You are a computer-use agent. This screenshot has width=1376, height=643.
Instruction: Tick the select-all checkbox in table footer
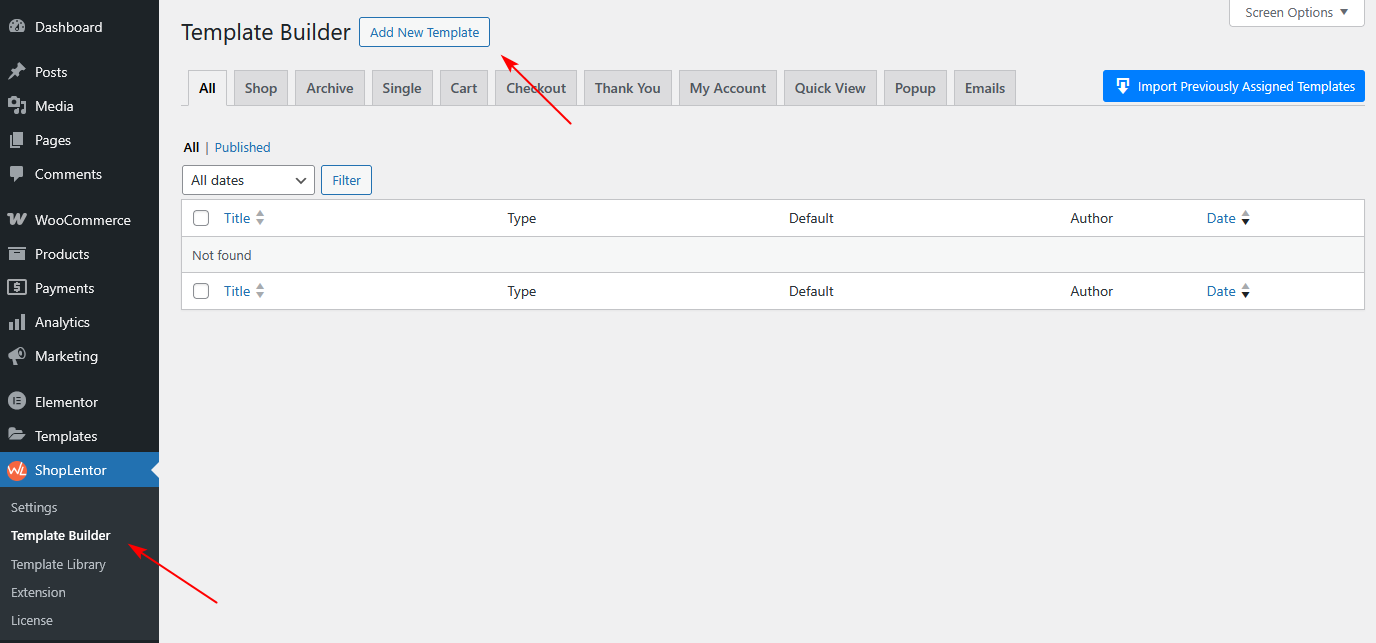tap(201, 291)
